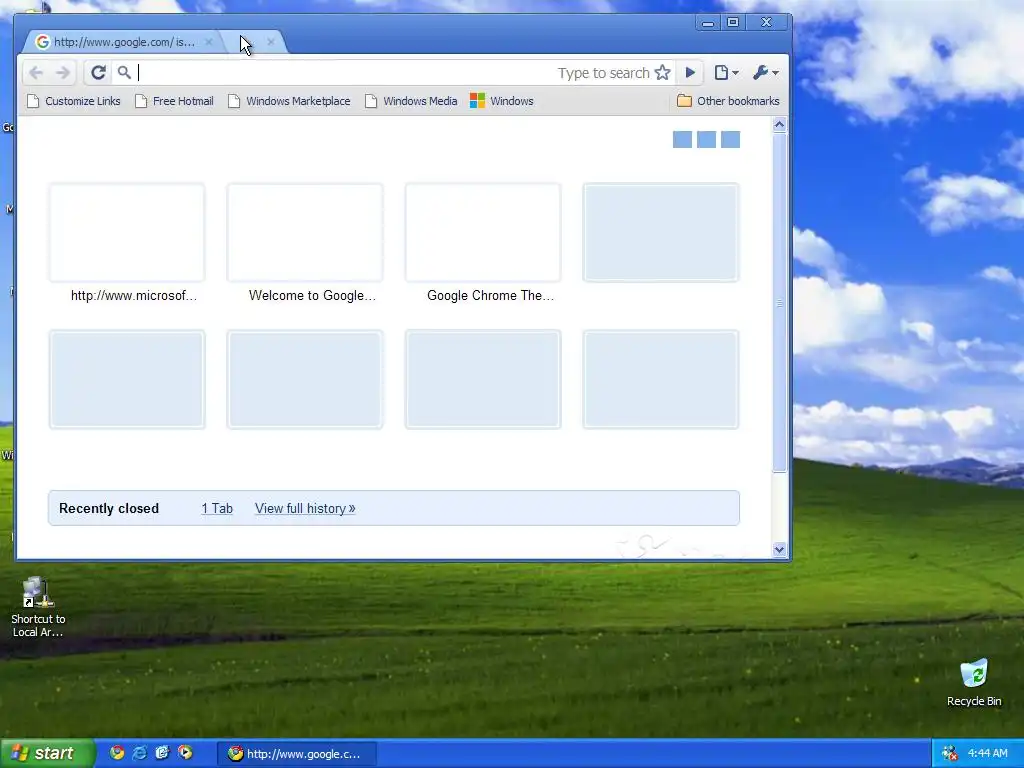Click the magnifier icon in address bar
Screen dimensions: 1024x768
[x=124, y=72]
